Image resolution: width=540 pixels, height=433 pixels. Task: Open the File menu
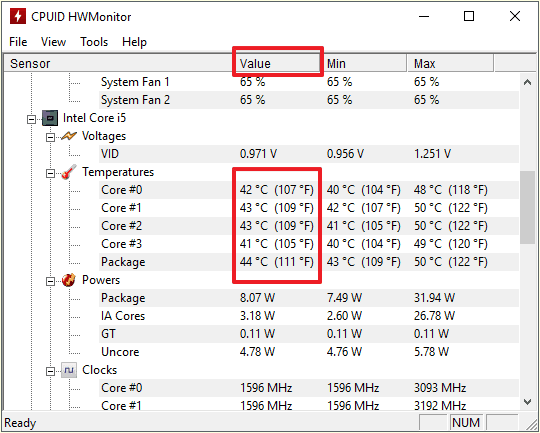(18, 42)
